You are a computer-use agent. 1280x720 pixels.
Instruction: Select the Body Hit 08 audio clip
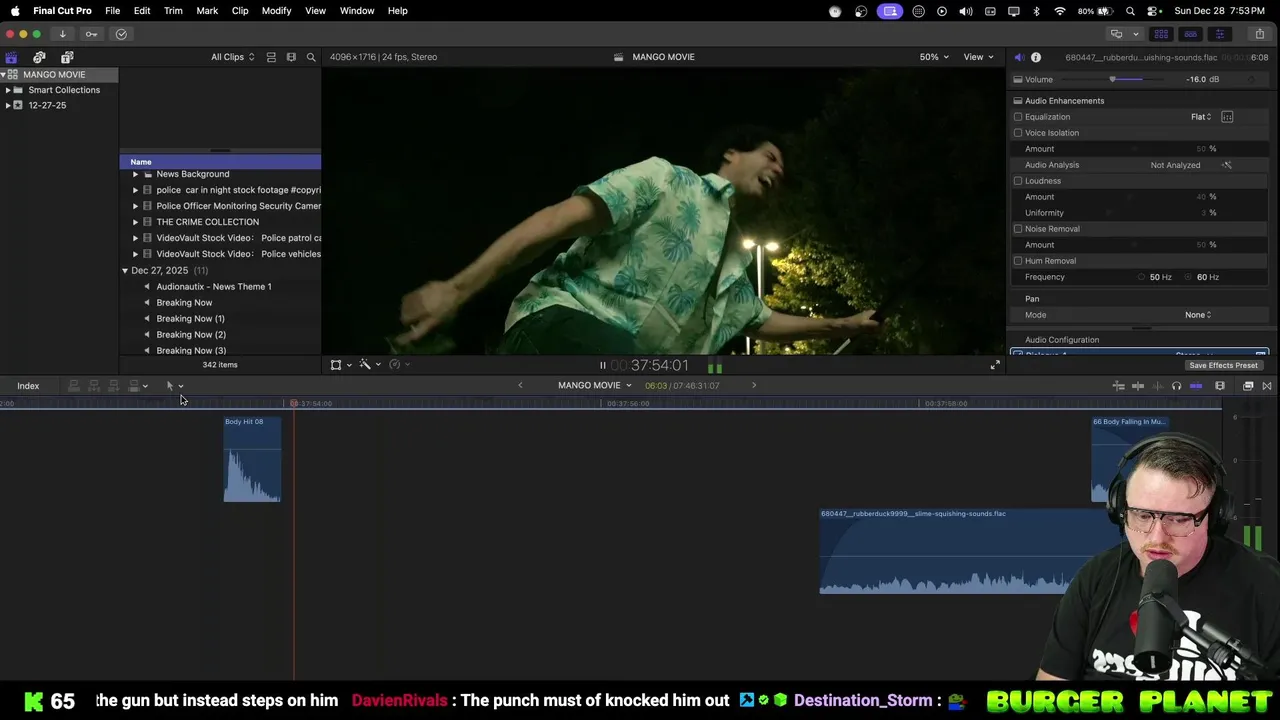coord(252,459)
